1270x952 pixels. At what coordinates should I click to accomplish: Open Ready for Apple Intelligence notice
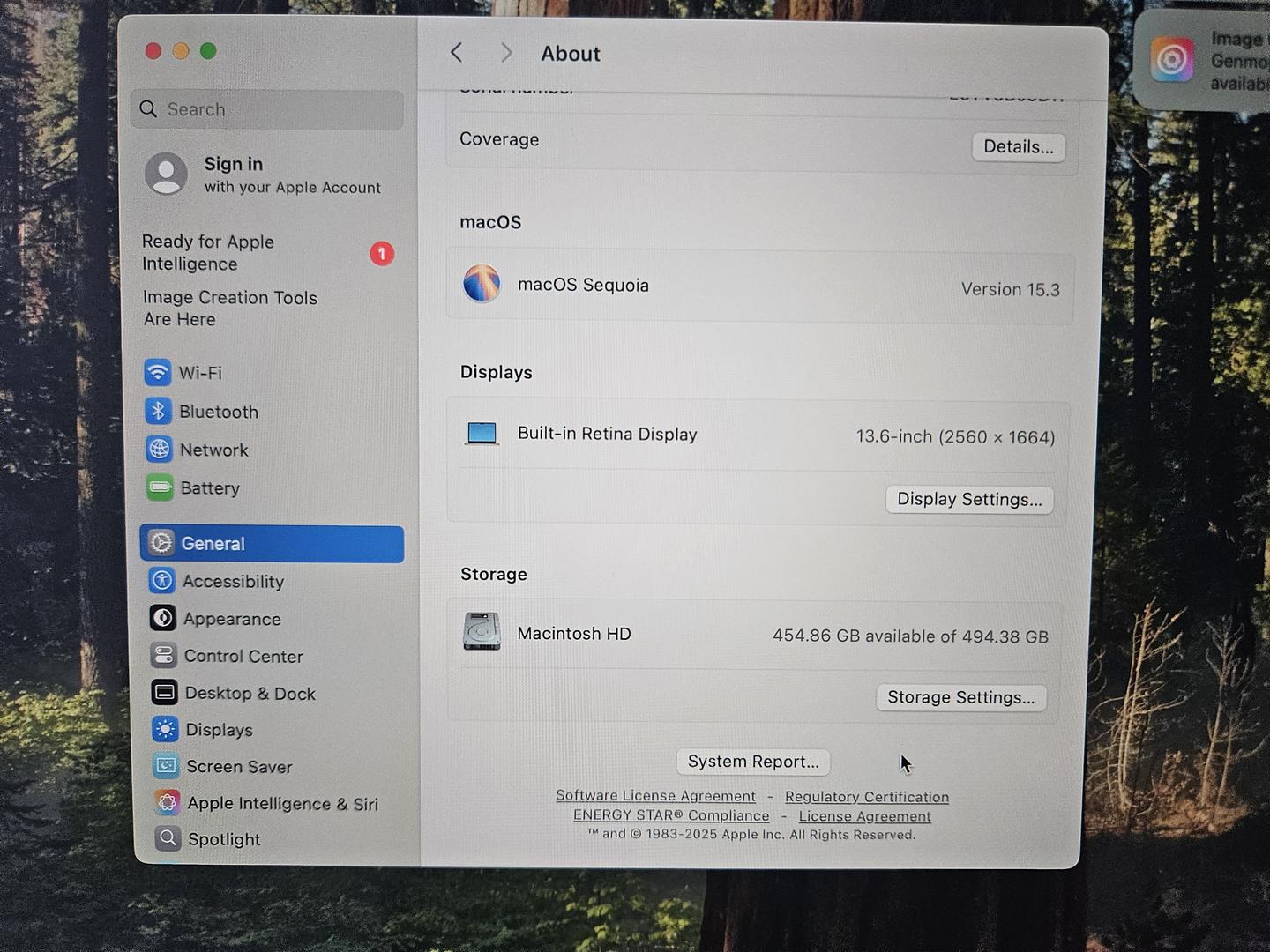pos(268,253)
